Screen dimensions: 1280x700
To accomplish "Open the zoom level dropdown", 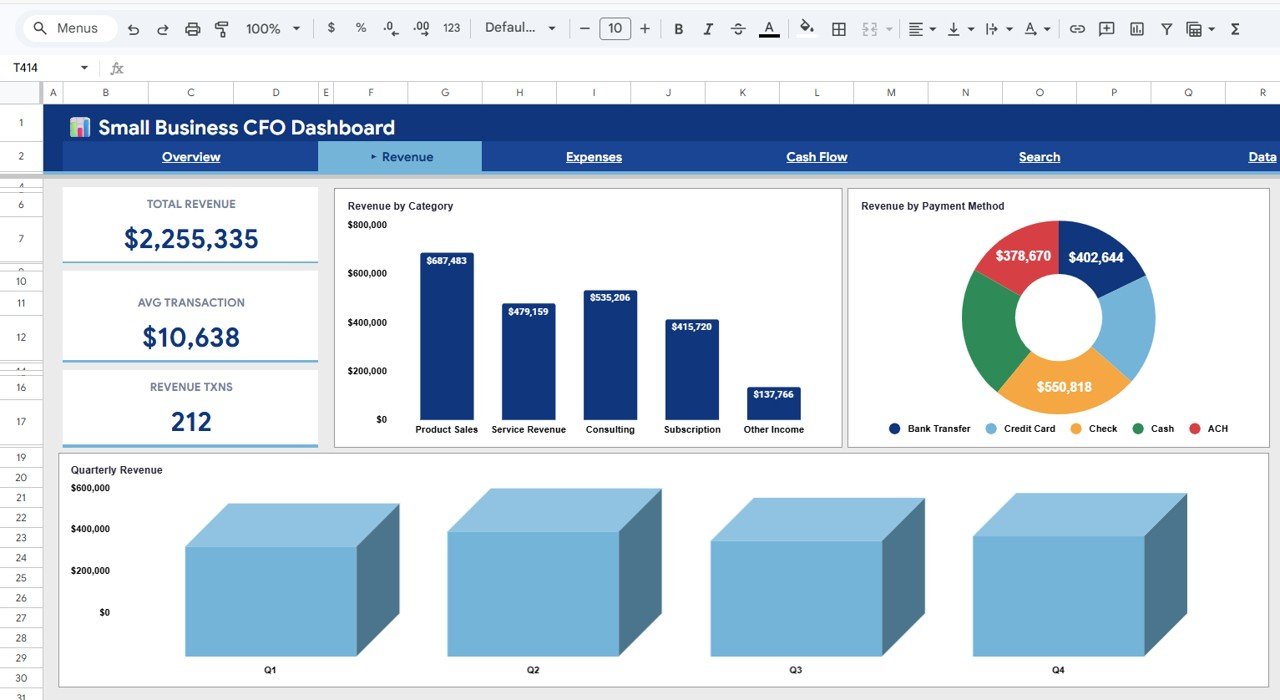I will pos(272,28).
